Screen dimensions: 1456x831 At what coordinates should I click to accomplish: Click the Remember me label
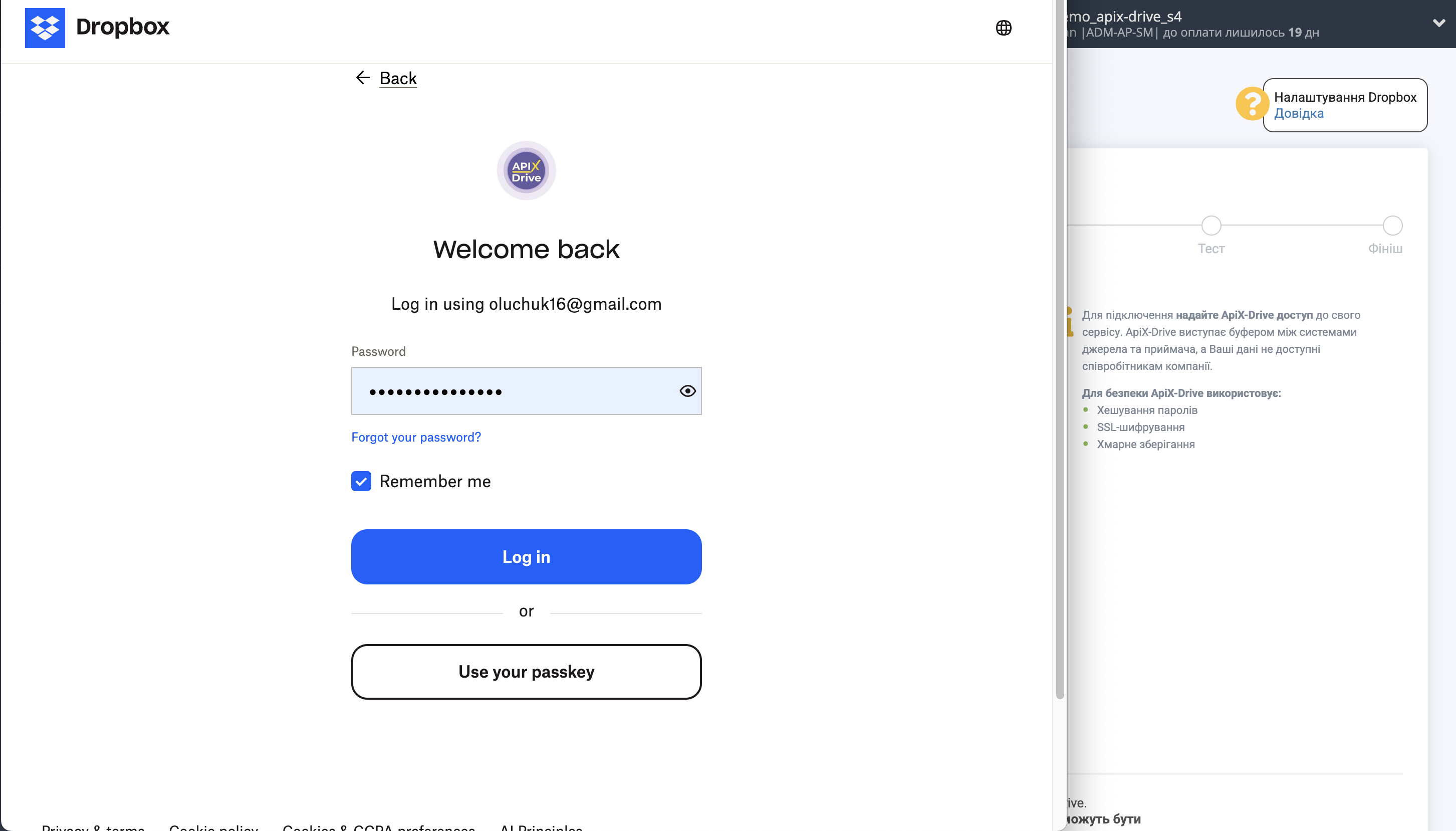point(435,481)
